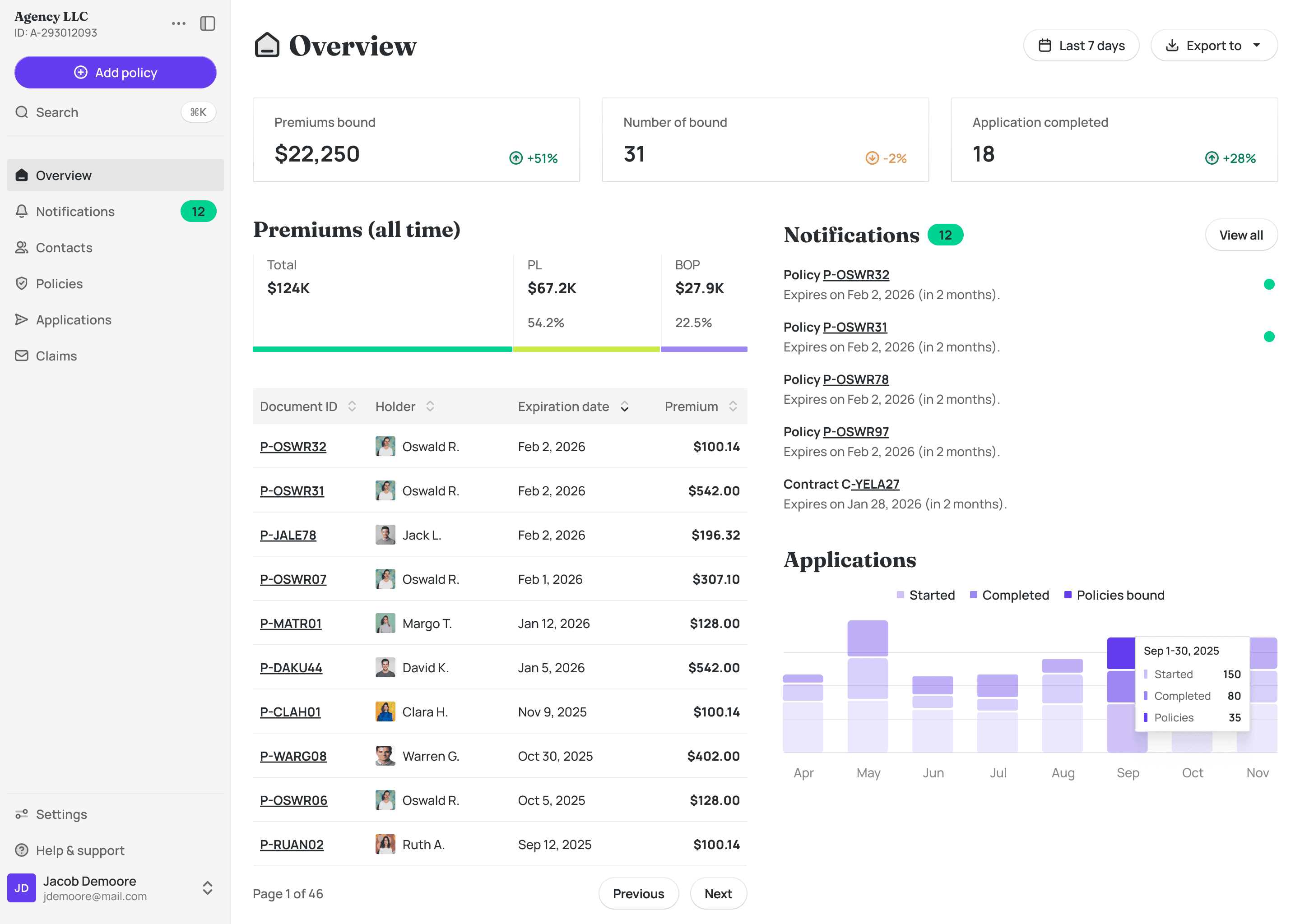1300x924 pixels.
Task: Focus the Search field
Action: (116, 112)
